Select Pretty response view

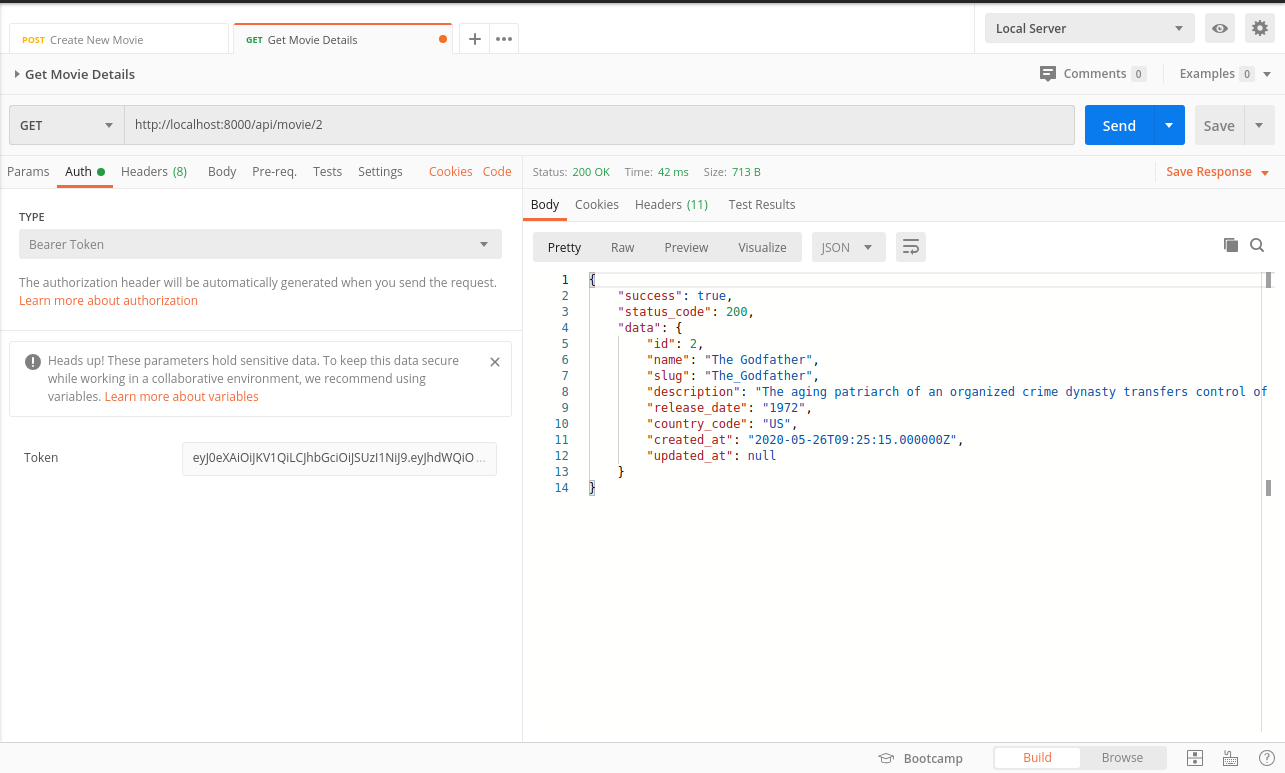pos(564,247)
